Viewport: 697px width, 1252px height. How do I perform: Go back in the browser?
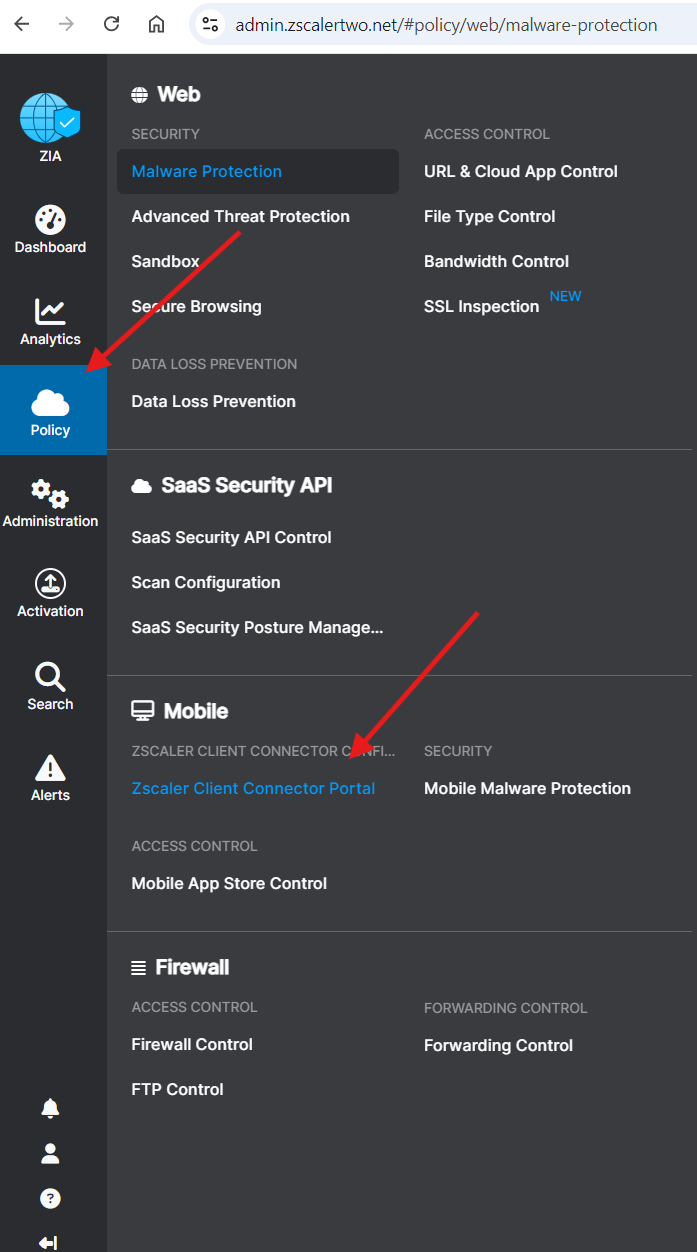pyautogui.click(x=22, y=24)
